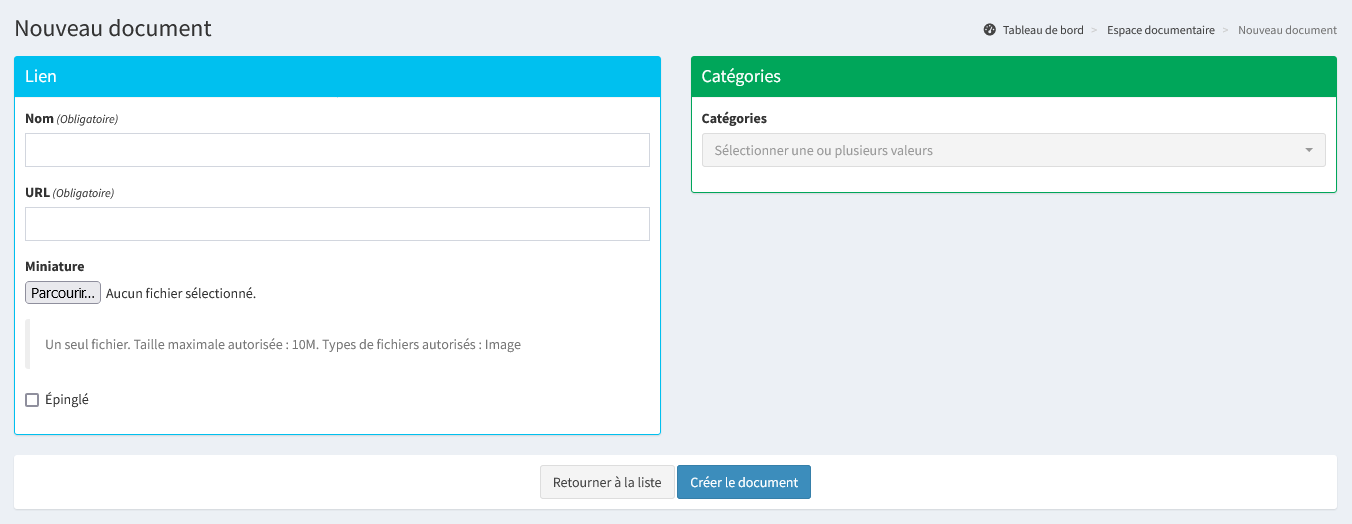Click the file size help text block

[x=283, y=345]
